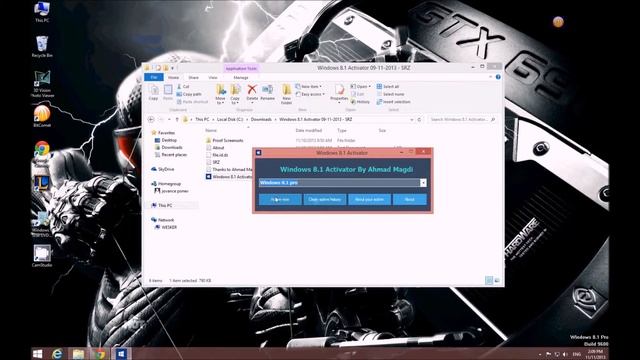The width and height of the screenshot is (640, 360).
Task: Click Downloads in the address breadcrumb
Action: point(261,120)
